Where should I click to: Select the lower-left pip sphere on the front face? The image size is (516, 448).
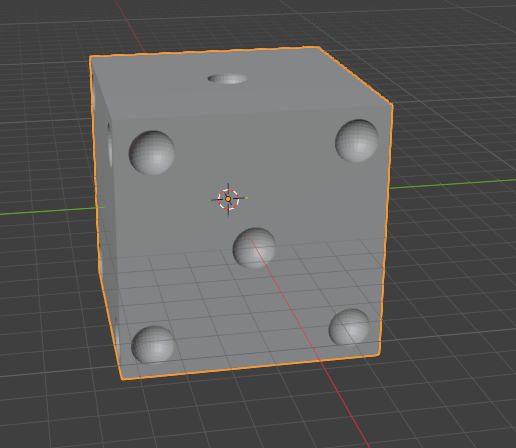153,344
